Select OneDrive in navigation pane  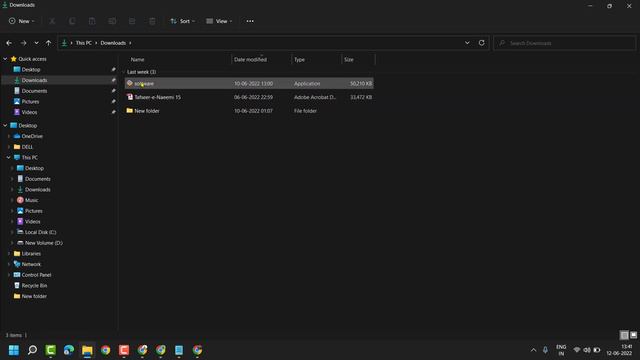[x=32, y=136]
